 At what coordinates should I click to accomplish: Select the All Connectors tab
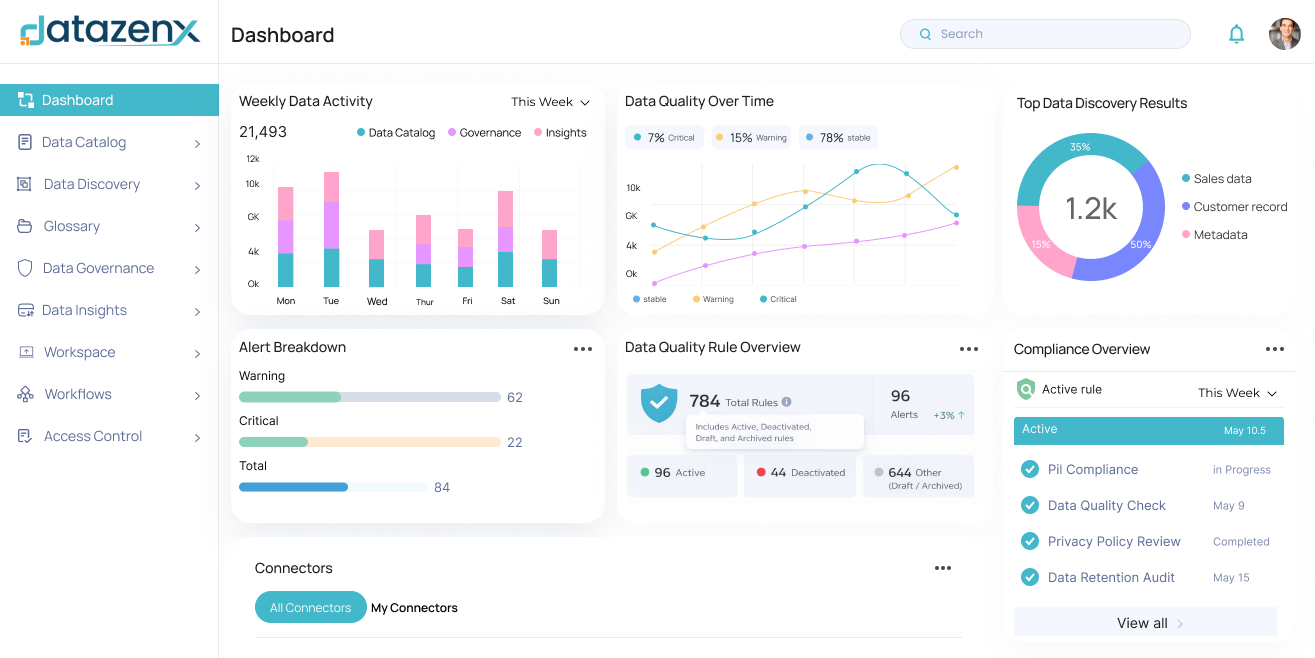click(310, 608)
